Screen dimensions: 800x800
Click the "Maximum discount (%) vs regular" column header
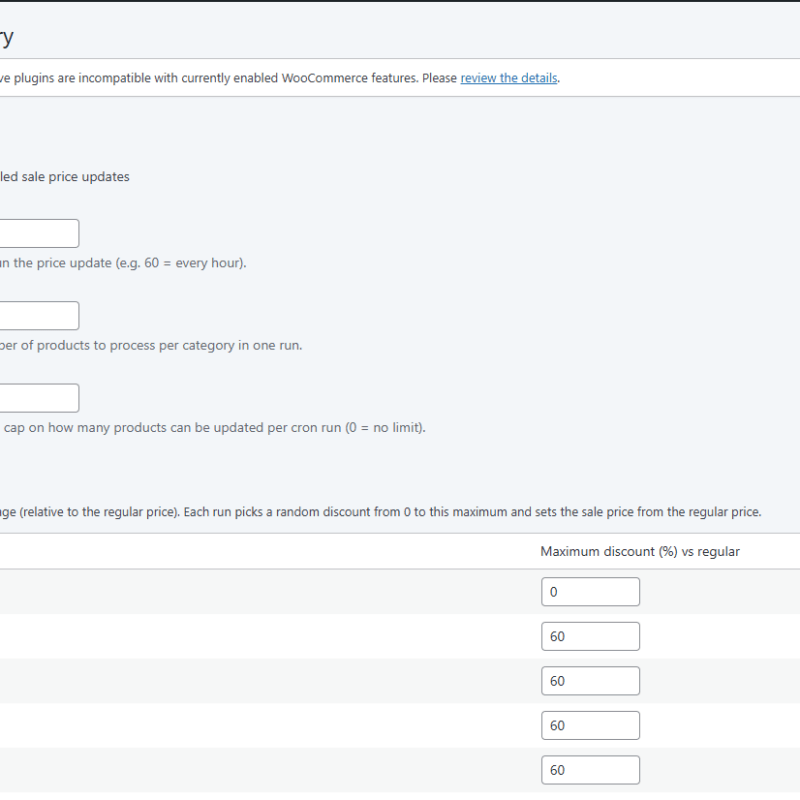click(640, 551)
